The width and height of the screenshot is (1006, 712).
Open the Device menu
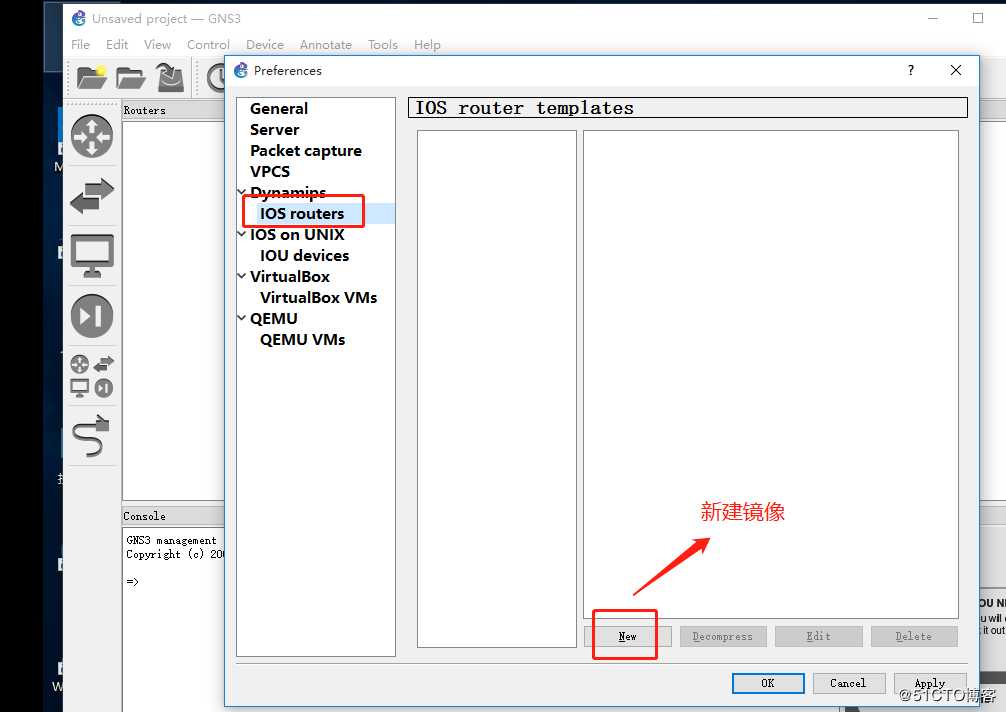tap(264, 44)
